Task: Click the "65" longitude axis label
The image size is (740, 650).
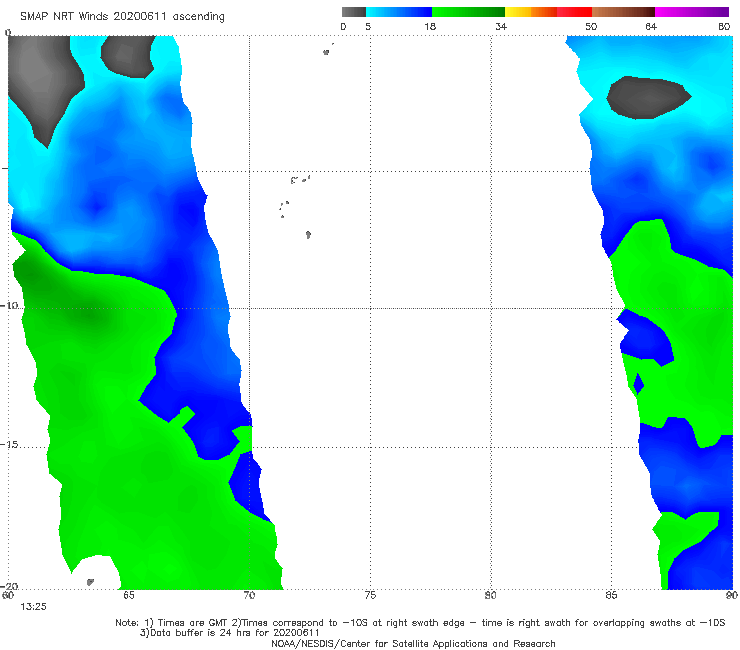Action: click(x=128, y=595)
